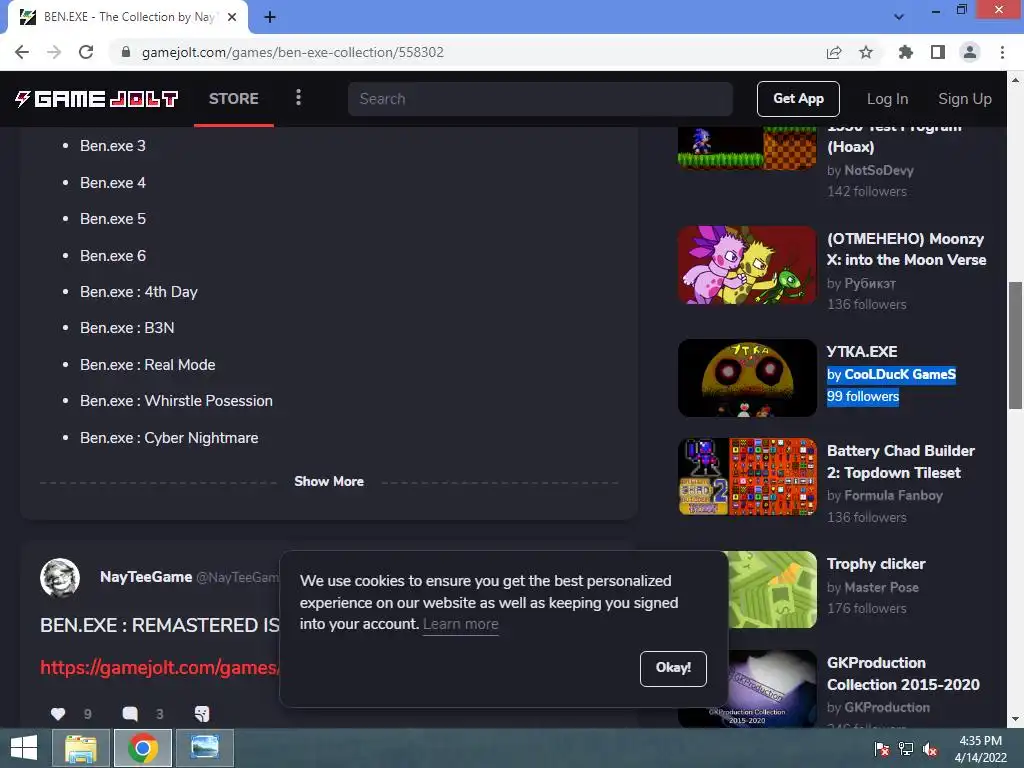The height and width of the screenshot is (768, 1024).
Task: Open the CooLDucK GameS author link
Action: pos(900,375)
